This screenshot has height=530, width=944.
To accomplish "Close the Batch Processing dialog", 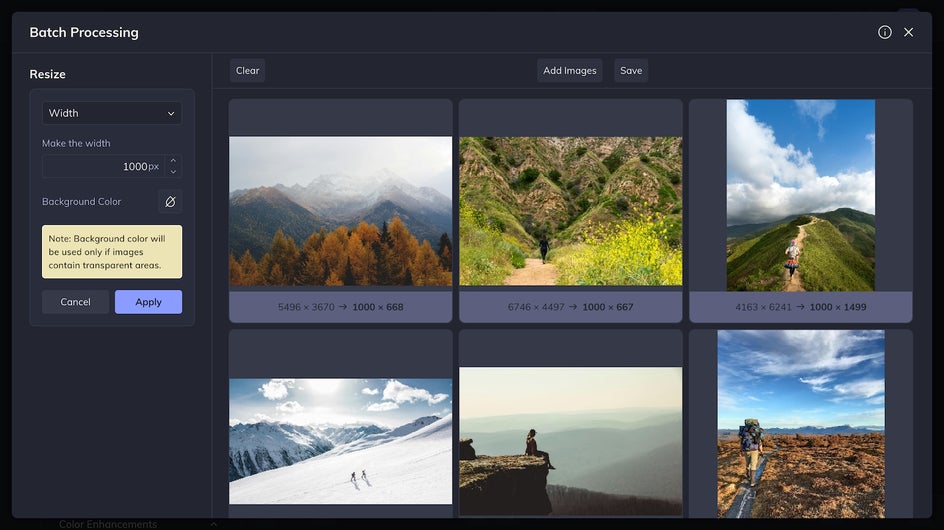I will tap(908, 33).
